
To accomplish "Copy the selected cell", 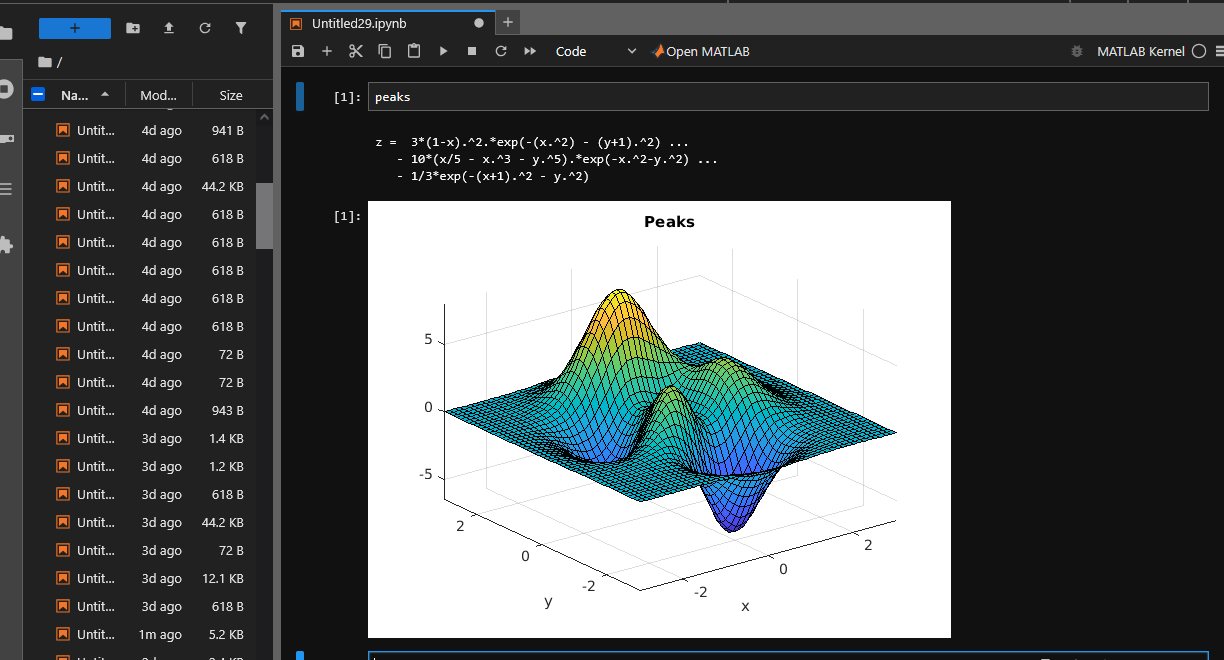I will [385, 51].
